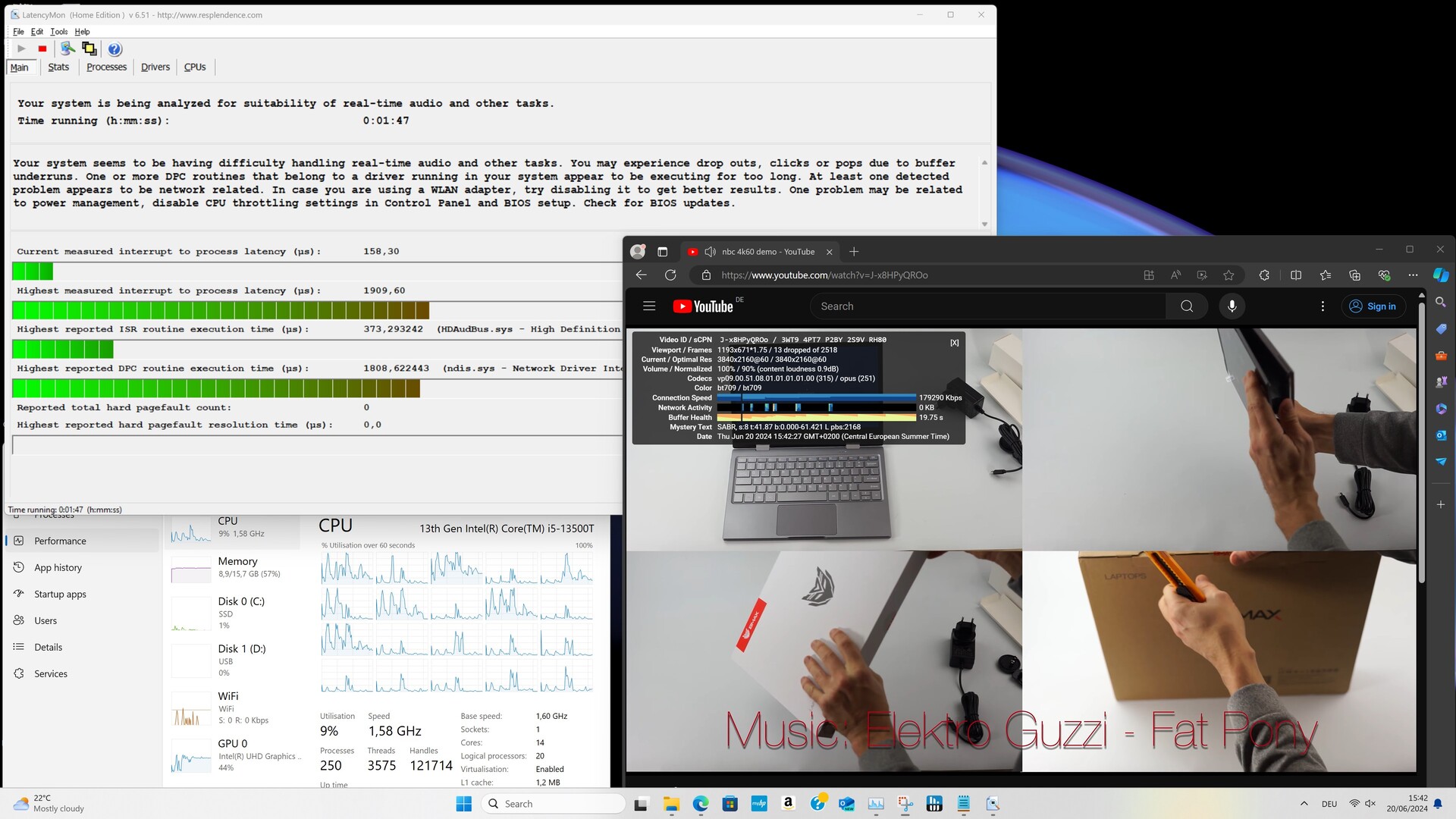Screen dimensions: 1456x819
Task: Open YouTube settings three-dot menu
Action: [x=1323, y=306]
